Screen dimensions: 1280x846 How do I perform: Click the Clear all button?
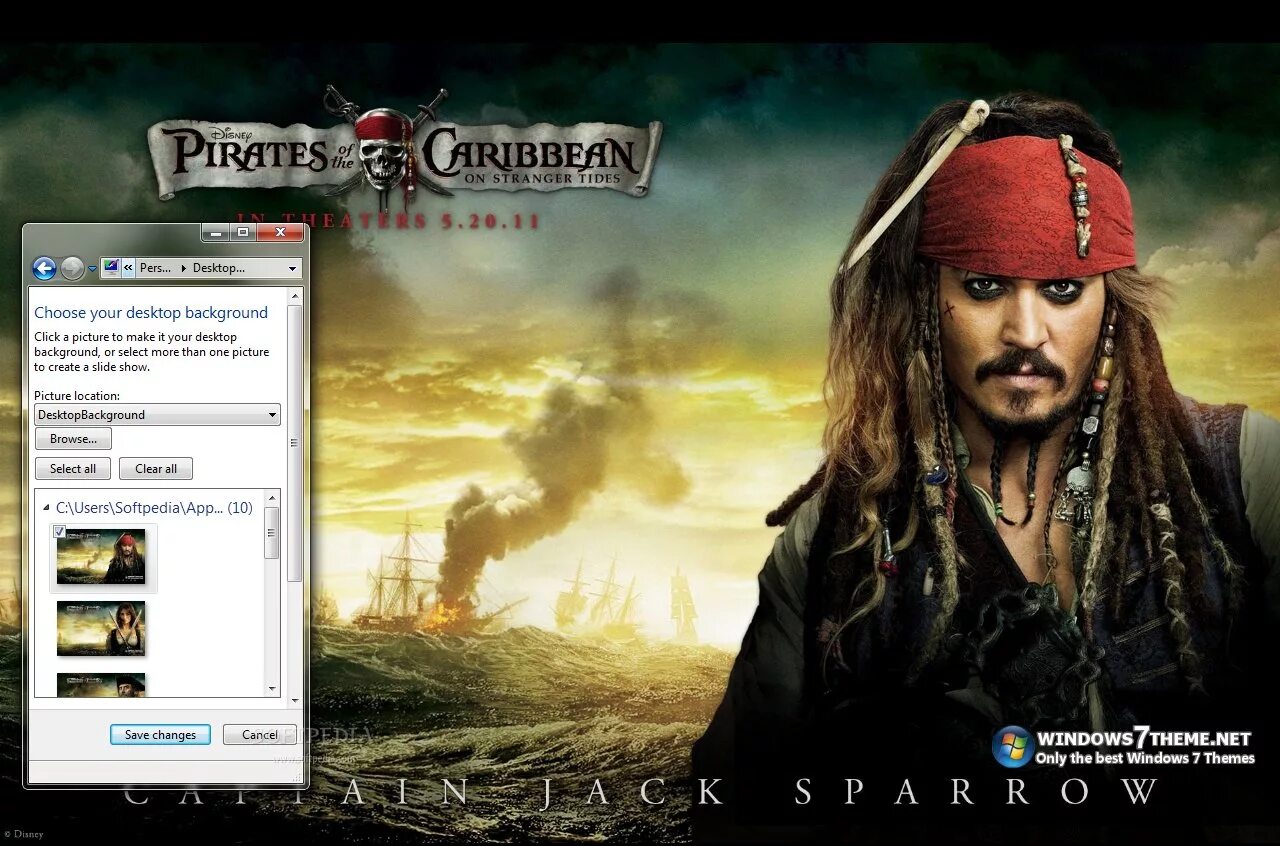point(156,469)
